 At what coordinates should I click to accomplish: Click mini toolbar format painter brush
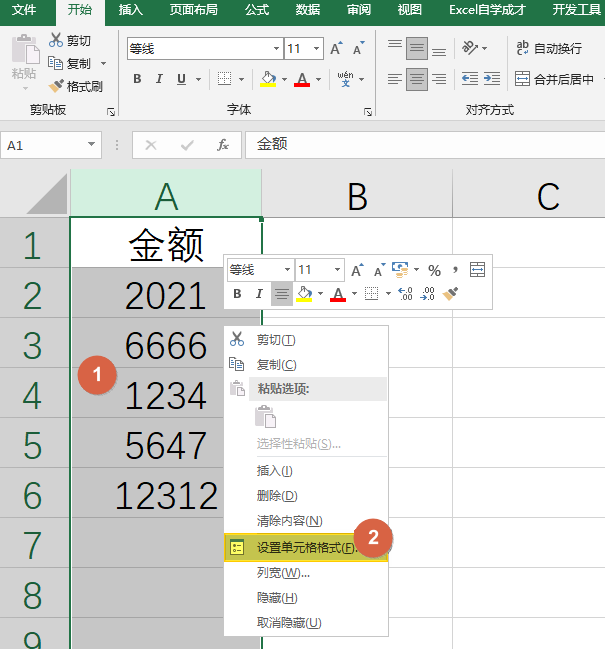[x=450, y=293]
